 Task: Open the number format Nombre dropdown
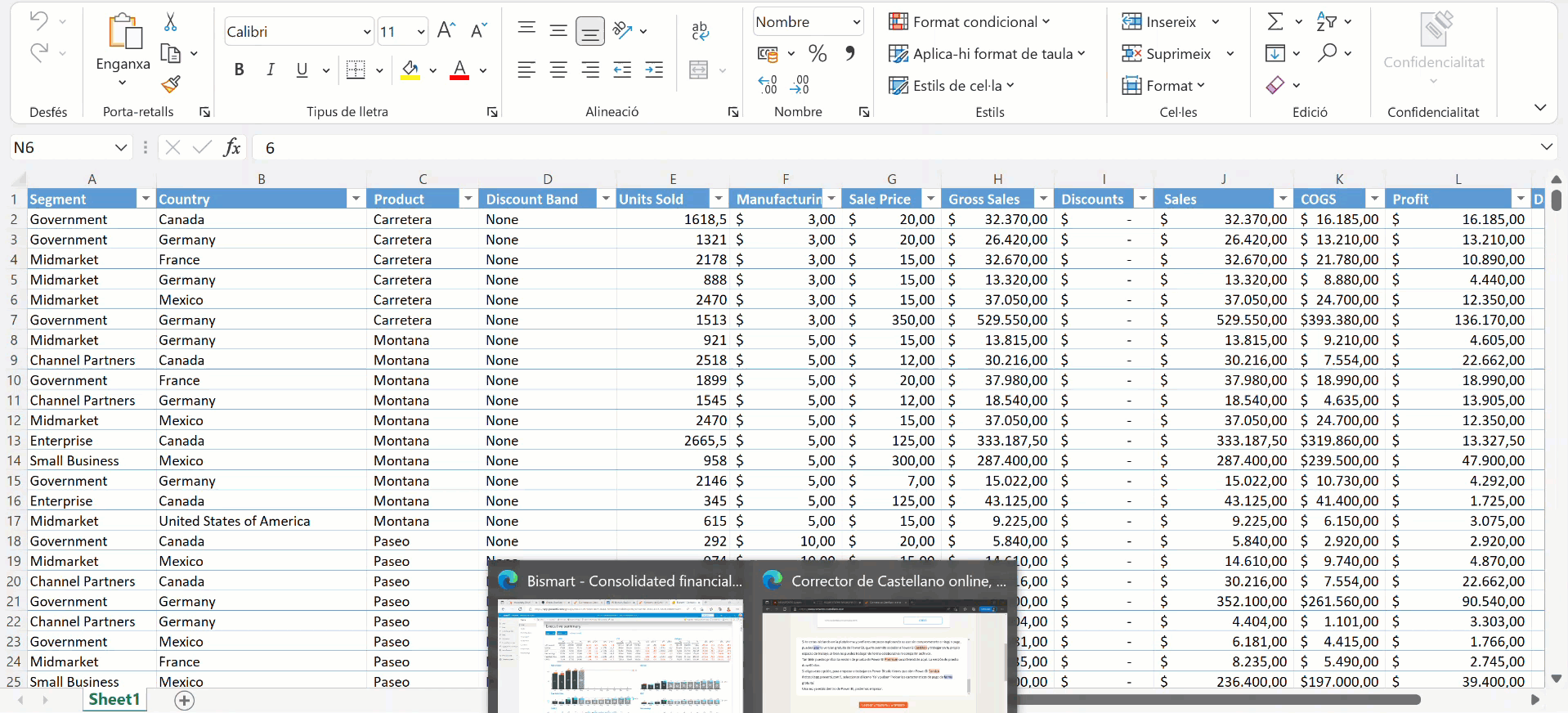point(856,22)
